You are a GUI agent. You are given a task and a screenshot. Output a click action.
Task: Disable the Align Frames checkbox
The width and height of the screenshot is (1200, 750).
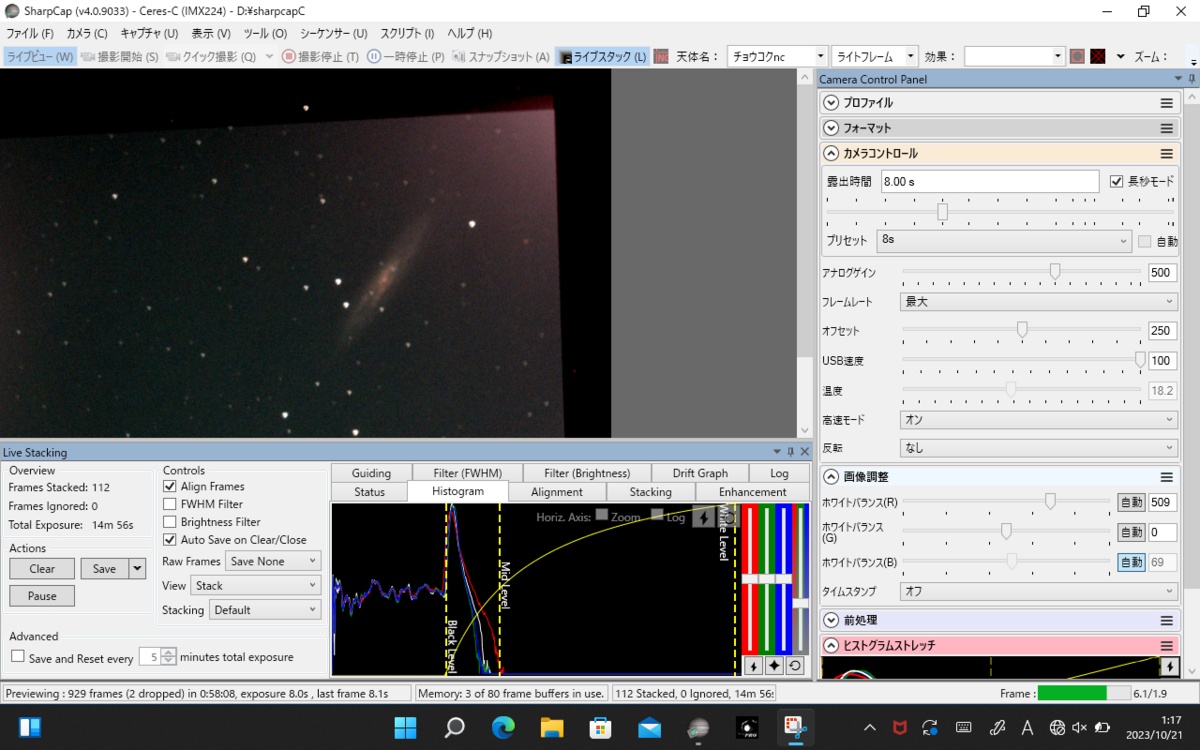point(170,486)
